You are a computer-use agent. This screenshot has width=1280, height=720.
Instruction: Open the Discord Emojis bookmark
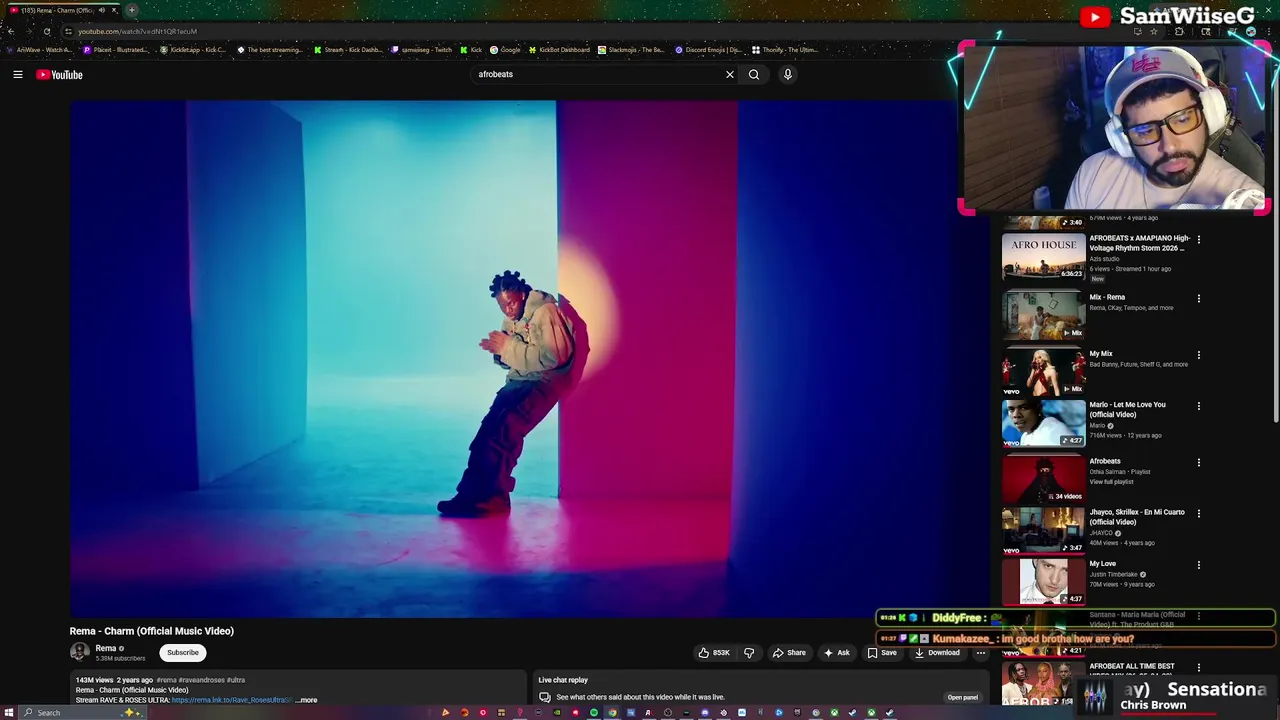click(708, 50)
